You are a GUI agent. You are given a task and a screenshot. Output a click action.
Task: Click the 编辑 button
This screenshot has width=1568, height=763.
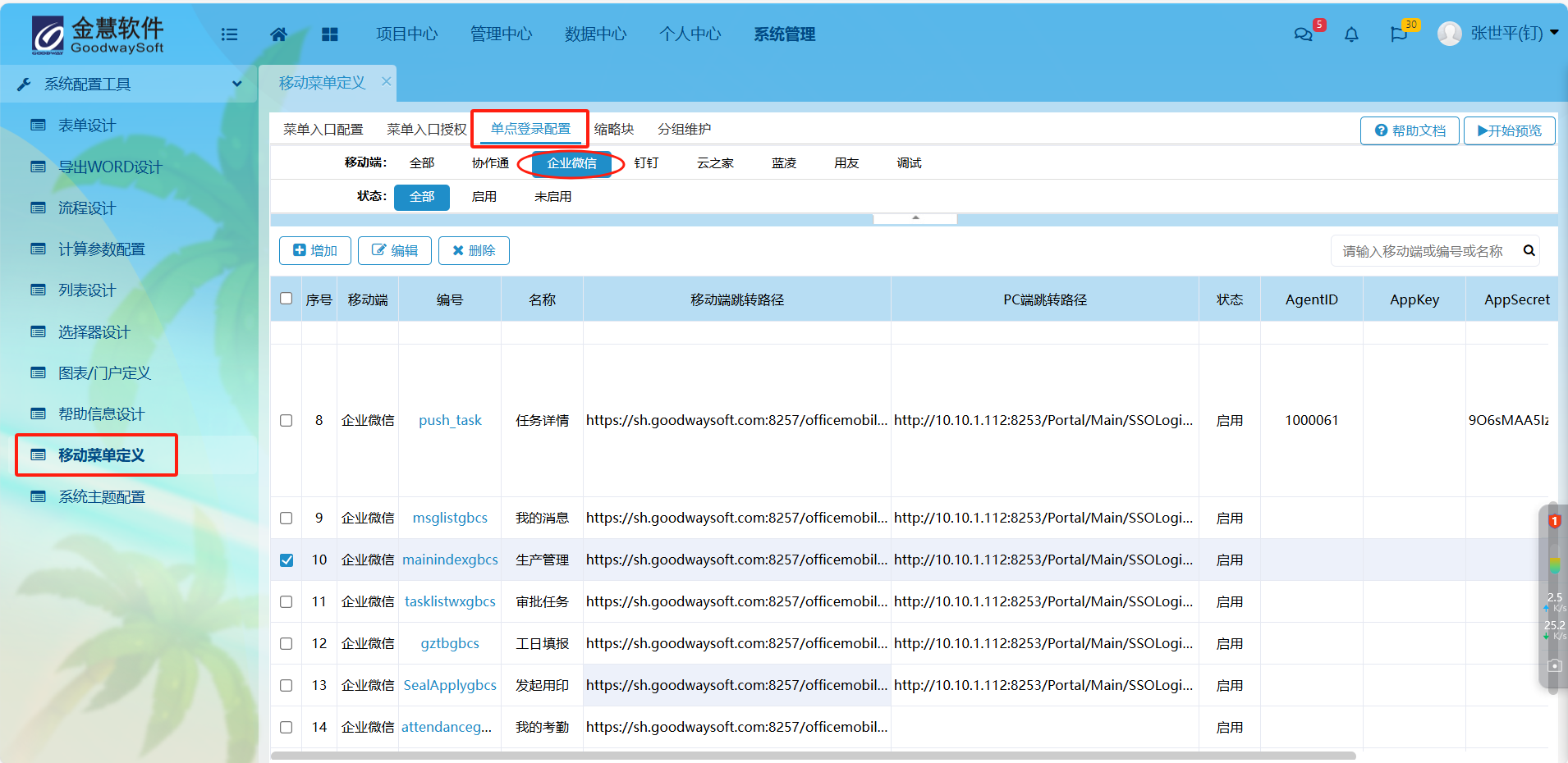pos(395,250)
